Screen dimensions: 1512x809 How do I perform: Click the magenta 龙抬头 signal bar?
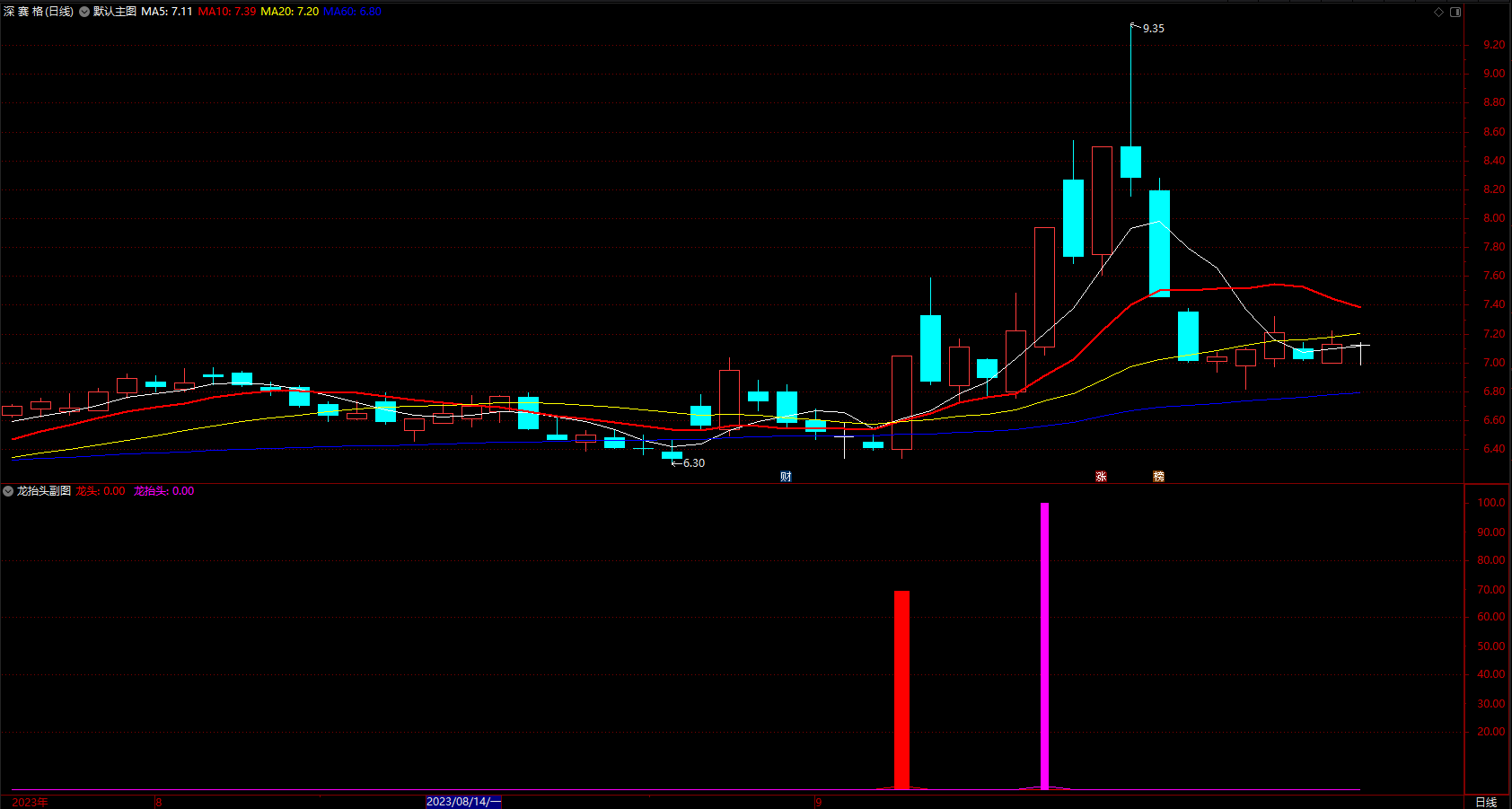tap(1044, 646)
